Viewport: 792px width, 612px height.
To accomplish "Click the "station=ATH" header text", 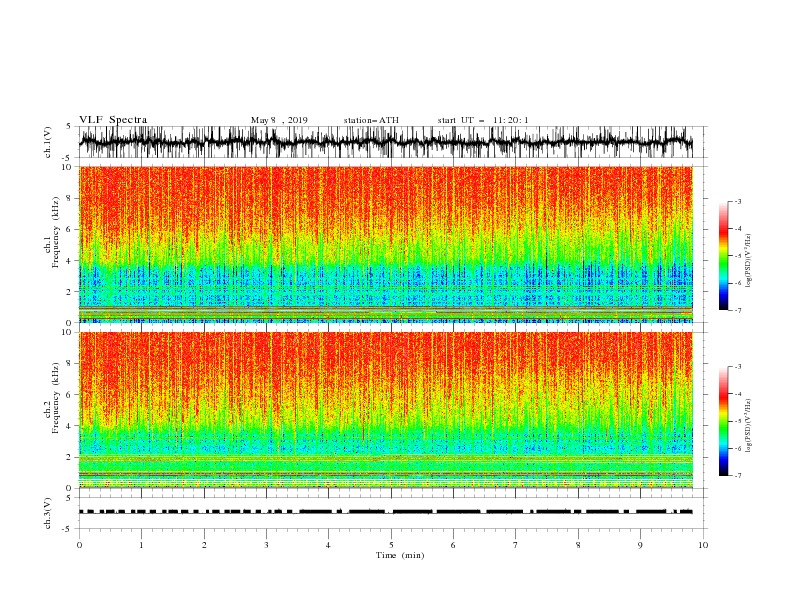I will [371, 120].
